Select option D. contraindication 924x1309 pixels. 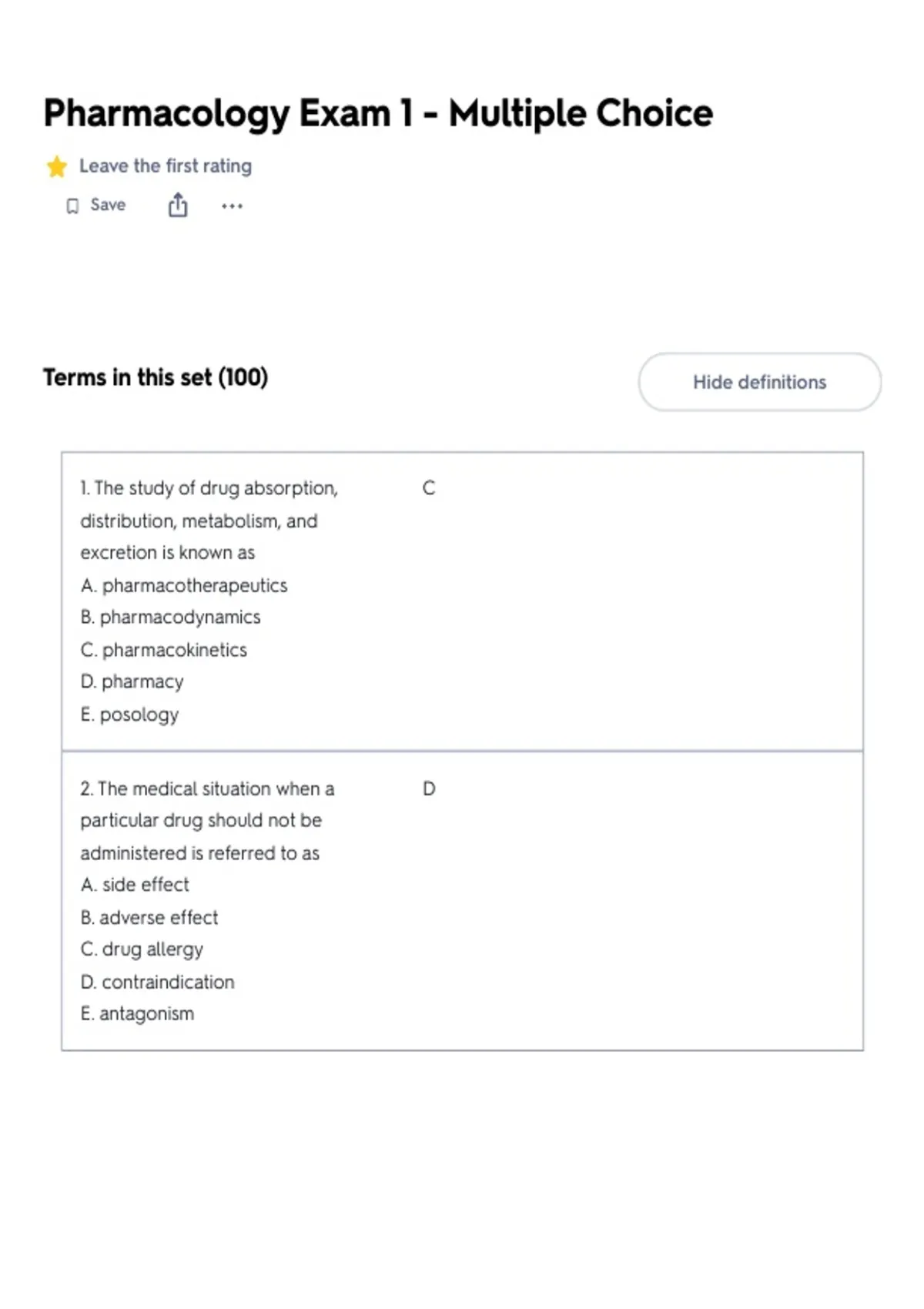pos(157,982)
